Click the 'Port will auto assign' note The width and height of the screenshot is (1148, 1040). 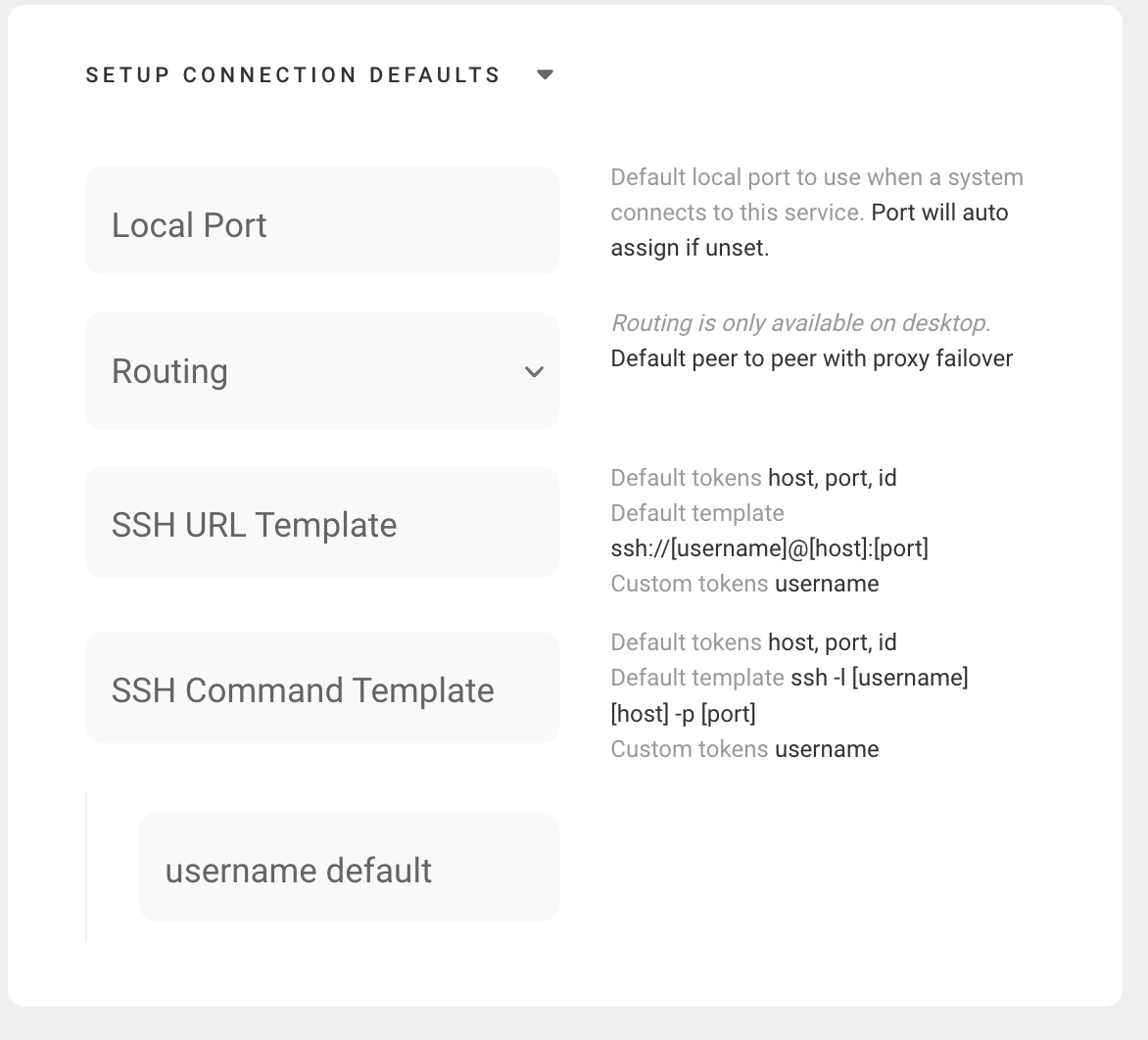809,230
